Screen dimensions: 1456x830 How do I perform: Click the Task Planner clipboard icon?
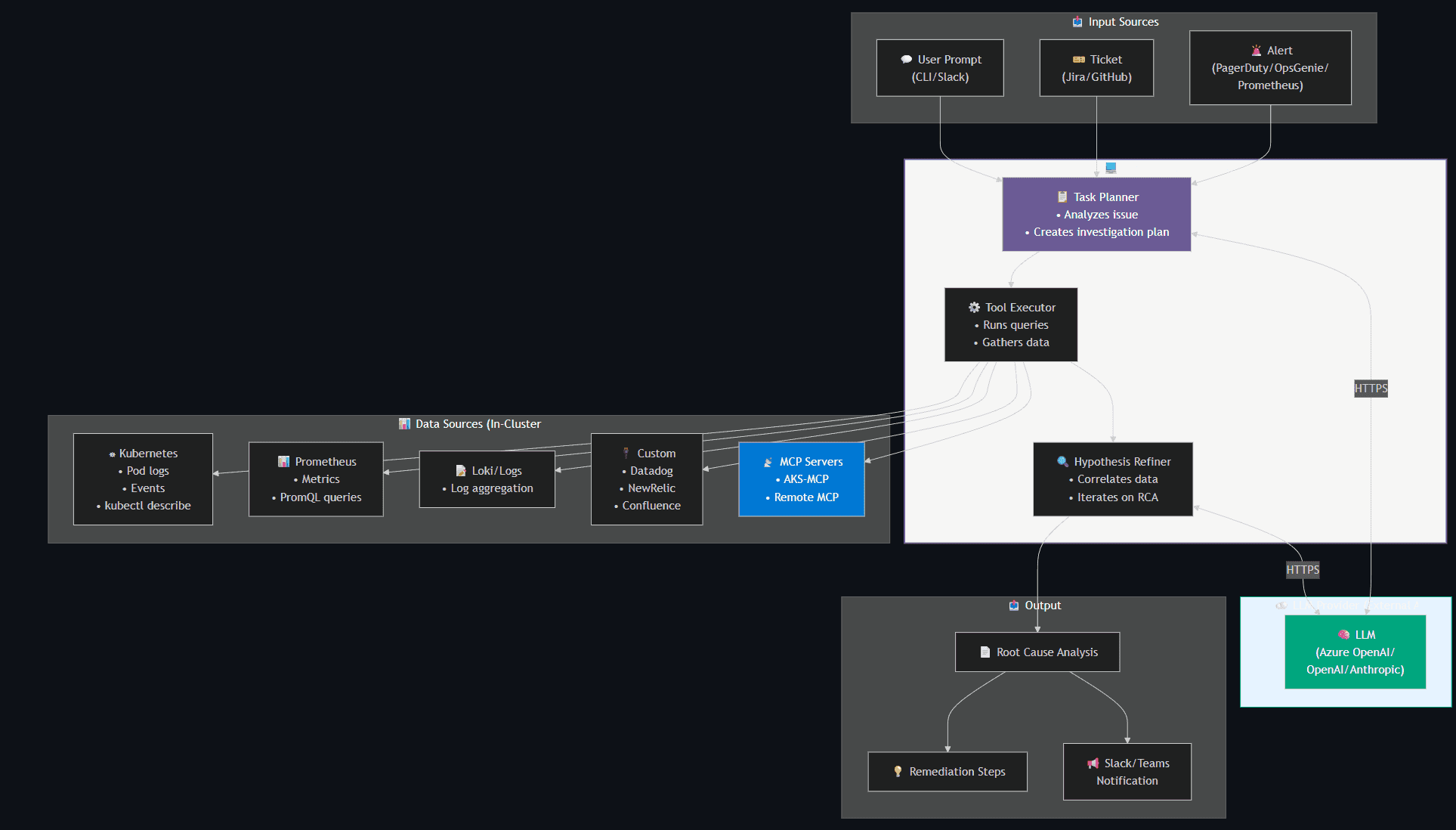point(1062,197)
